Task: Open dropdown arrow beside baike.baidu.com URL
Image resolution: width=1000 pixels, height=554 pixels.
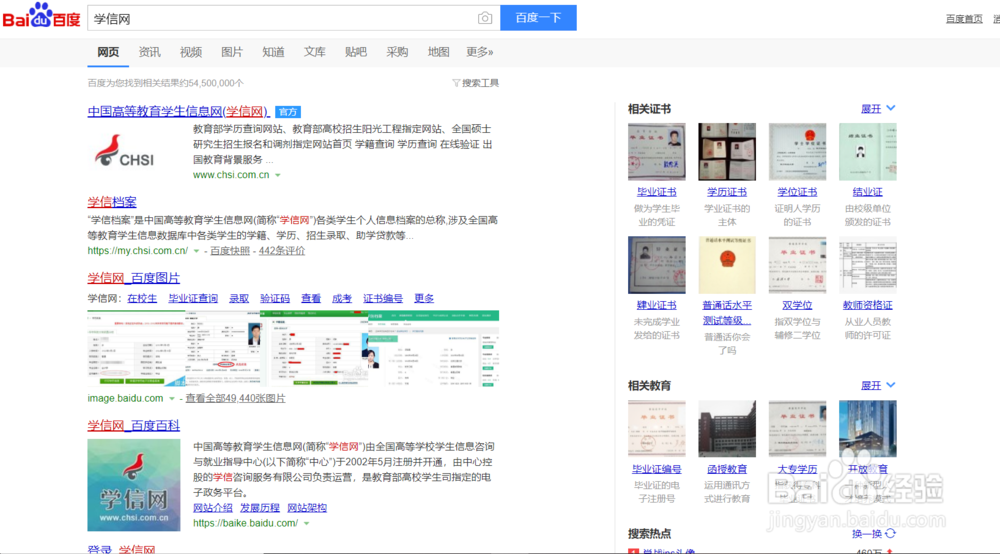Action: click(307, 523)
